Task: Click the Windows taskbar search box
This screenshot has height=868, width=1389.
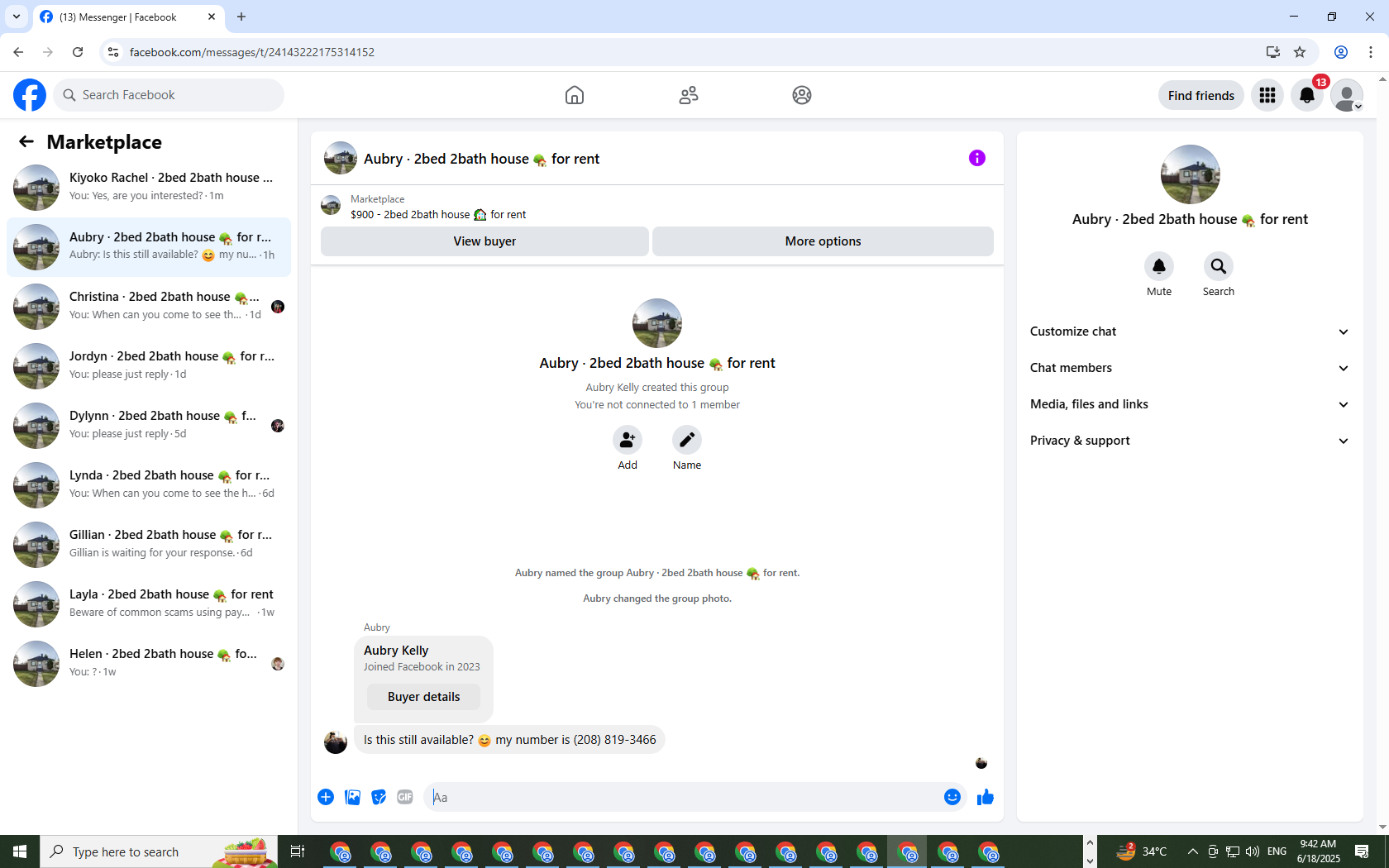Action: coord(159,851)
